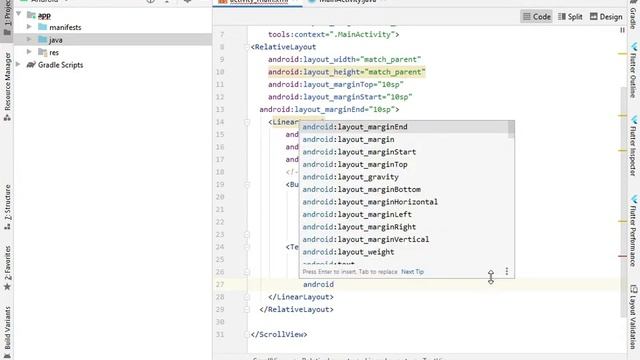Click android:layout_marginTop="10sp" on line 11
Screen dimensions: 640x360
pyautogui.click(x=336, y=84)
